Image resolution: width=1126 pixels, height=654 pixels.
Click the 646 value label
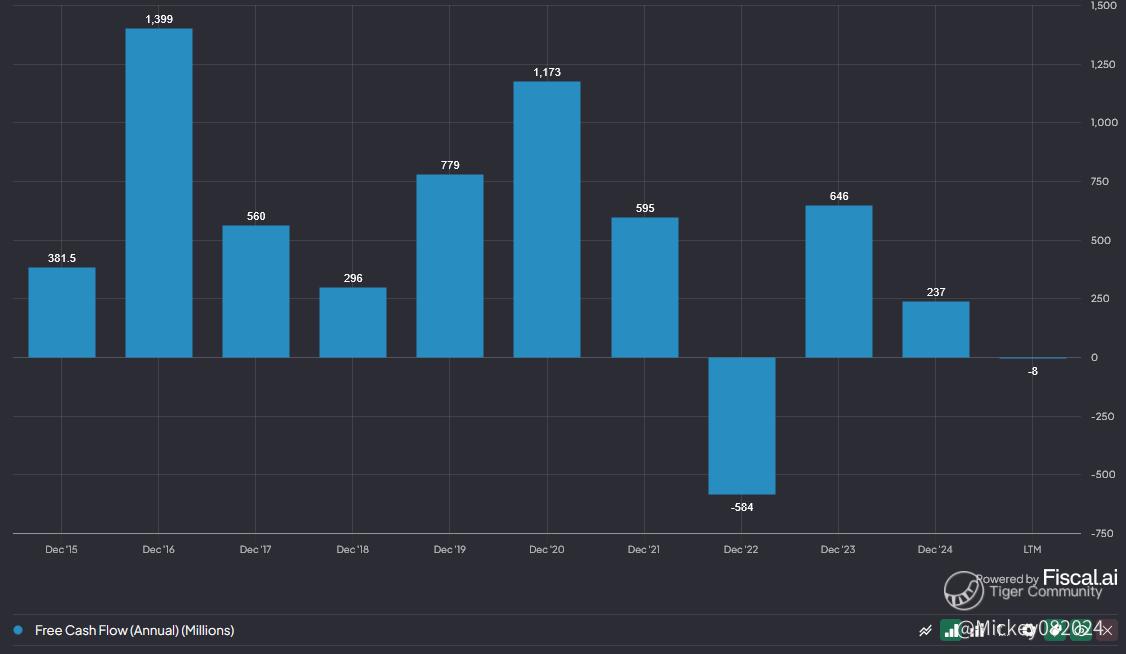[x=839, y=196]
